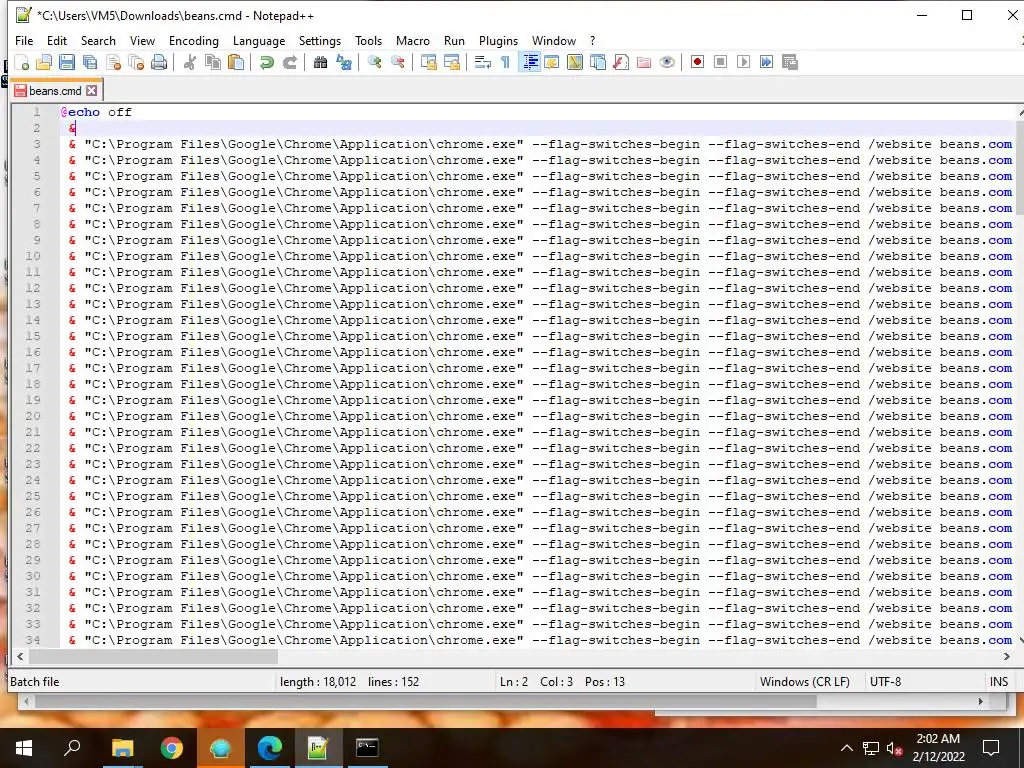Click the Paste clipboard icon
This screenshot has width=1024, height=768.
(236, 62)
